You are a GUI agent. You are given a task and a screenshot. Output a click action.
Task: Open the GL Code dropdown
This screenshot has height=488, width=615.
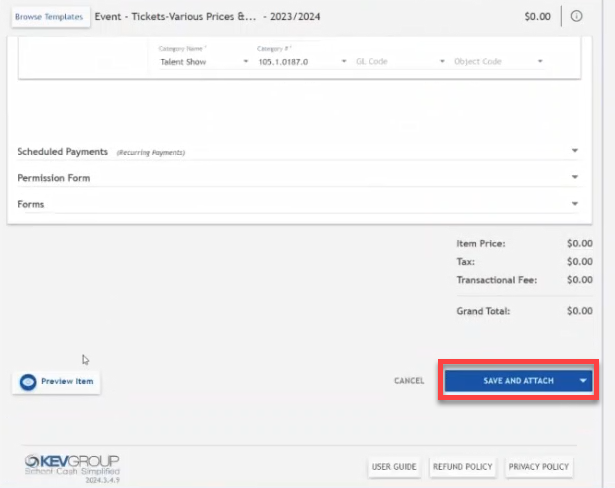click(400, 62)
